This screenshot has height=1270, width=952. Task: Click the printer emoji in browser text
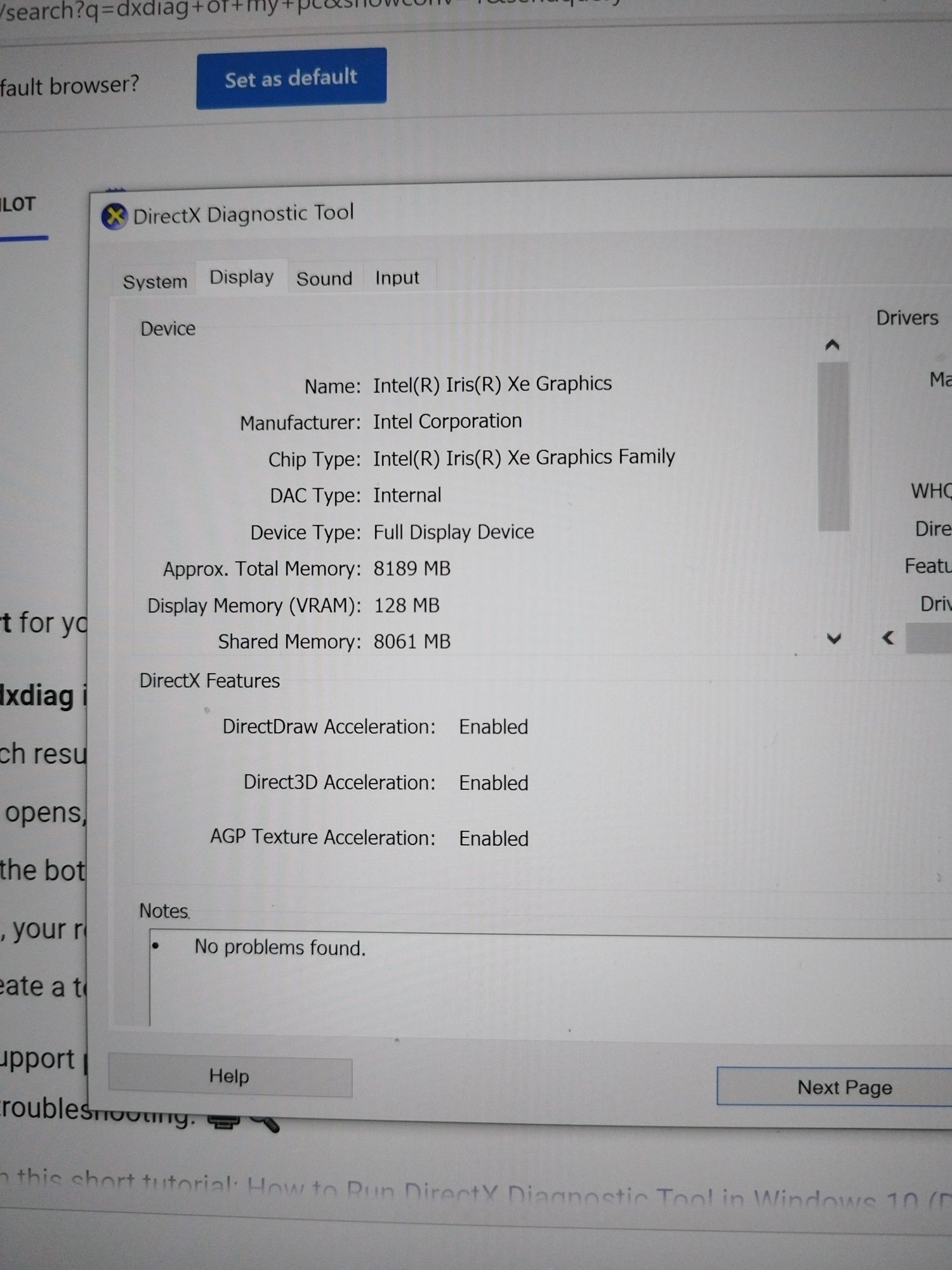(x=224, y=1122)
